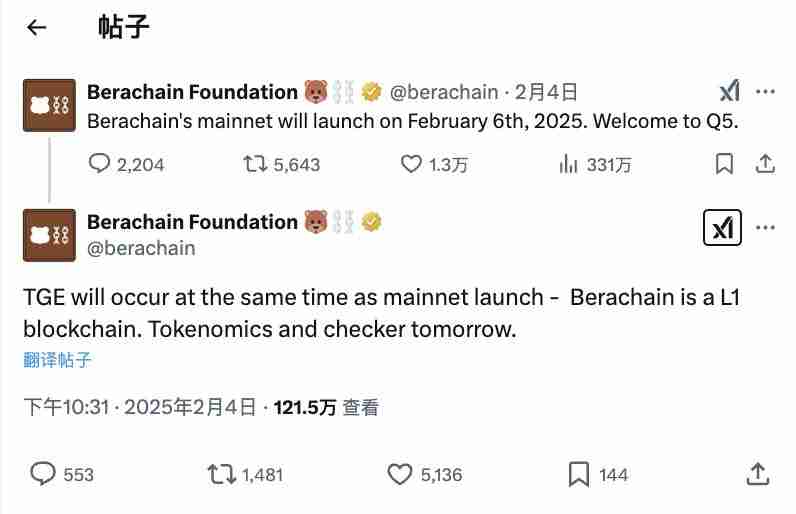This screenshot has width=796, height=514.
Task: Click the back arrow icon
Action: [37, 28]
